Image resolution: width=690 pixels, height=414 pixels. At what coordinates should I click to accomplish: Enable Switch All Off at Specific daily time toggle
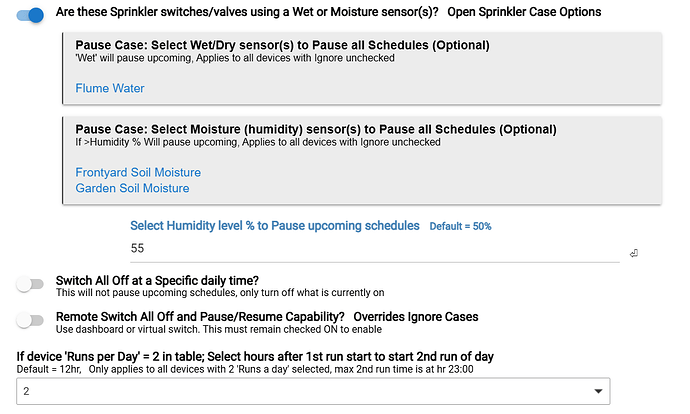point(30,284)
